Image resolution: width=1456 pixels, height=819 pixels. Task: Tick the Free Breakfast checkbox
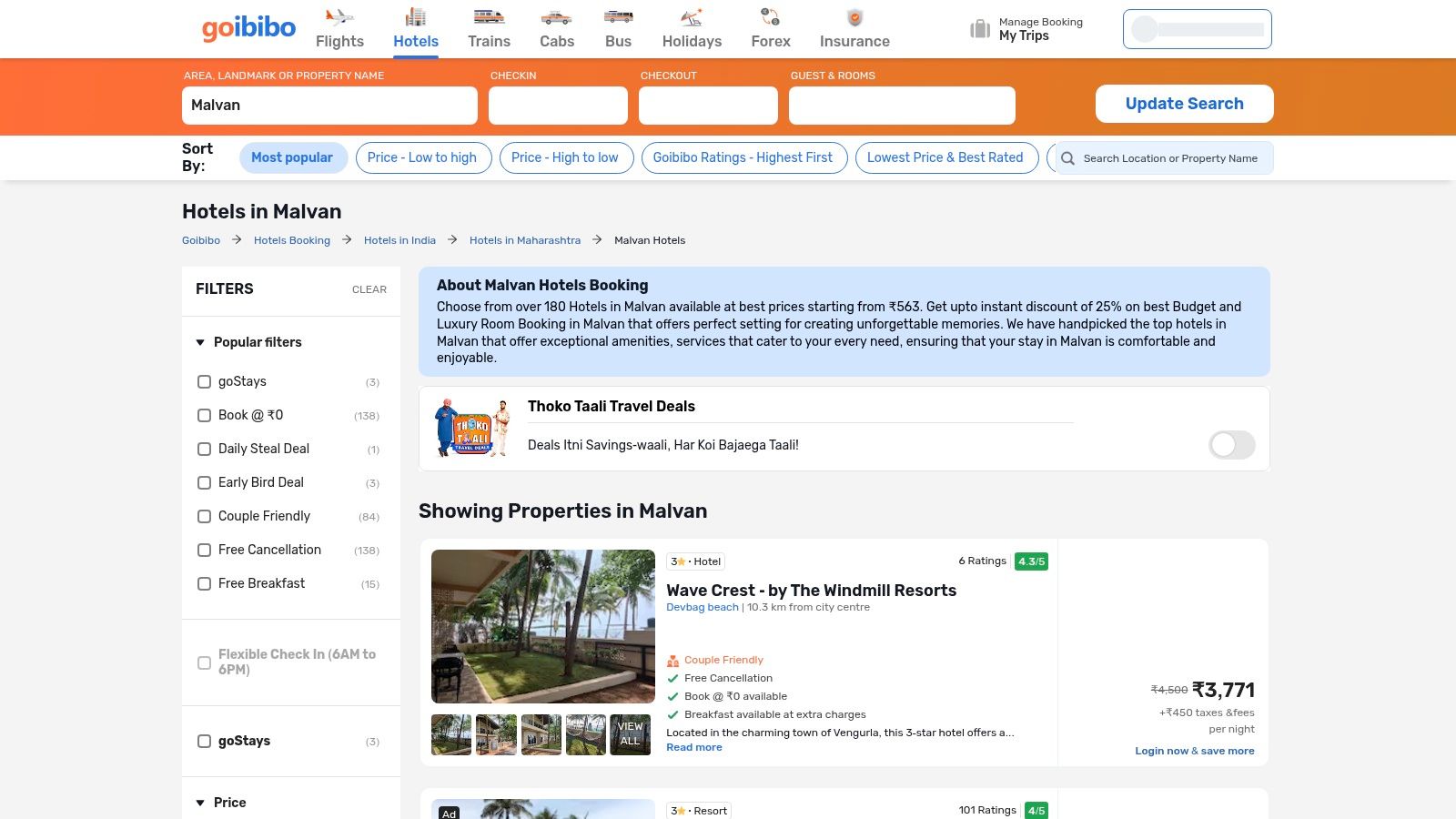point(205,583)
